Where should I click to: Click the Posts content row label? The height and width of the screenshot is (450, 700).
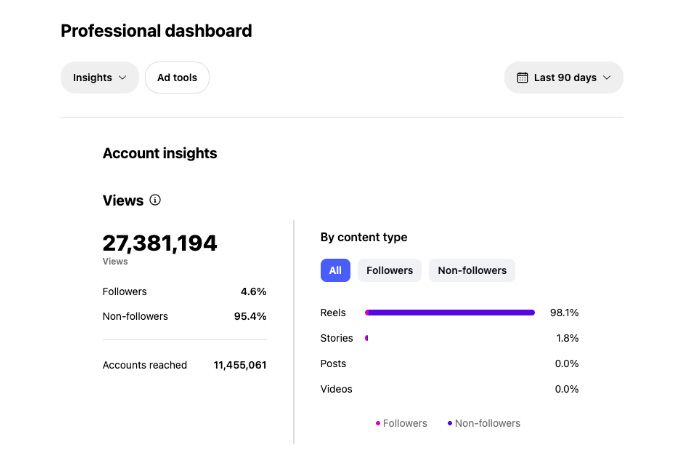(x=333, y=363)
